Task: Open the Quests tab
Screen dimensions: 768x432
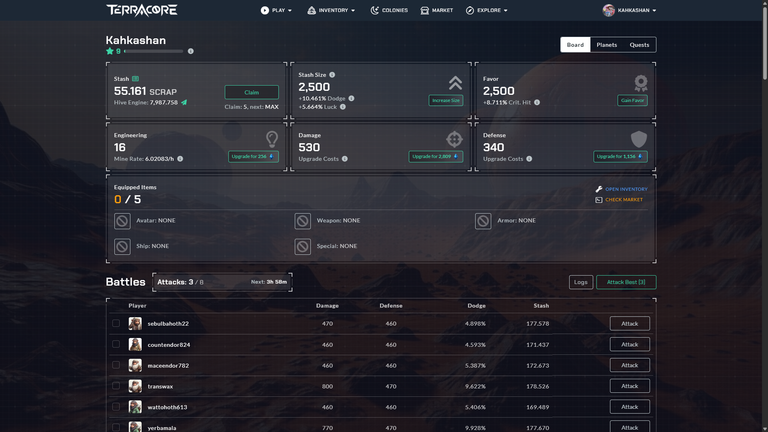Action: pyautogui.click(x=639, y=45)
